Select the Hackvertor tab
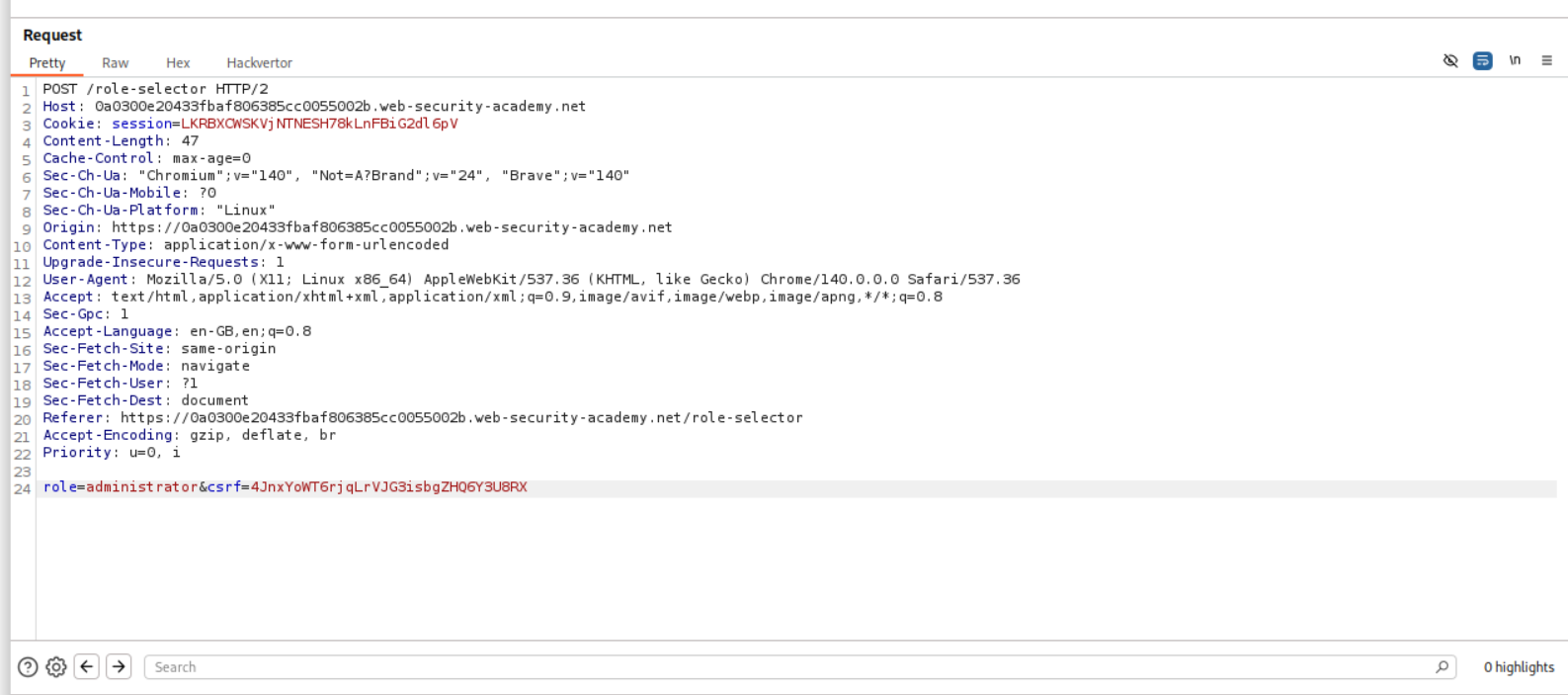Screen dimensions: 1568x695 click(x=259, y=62)
